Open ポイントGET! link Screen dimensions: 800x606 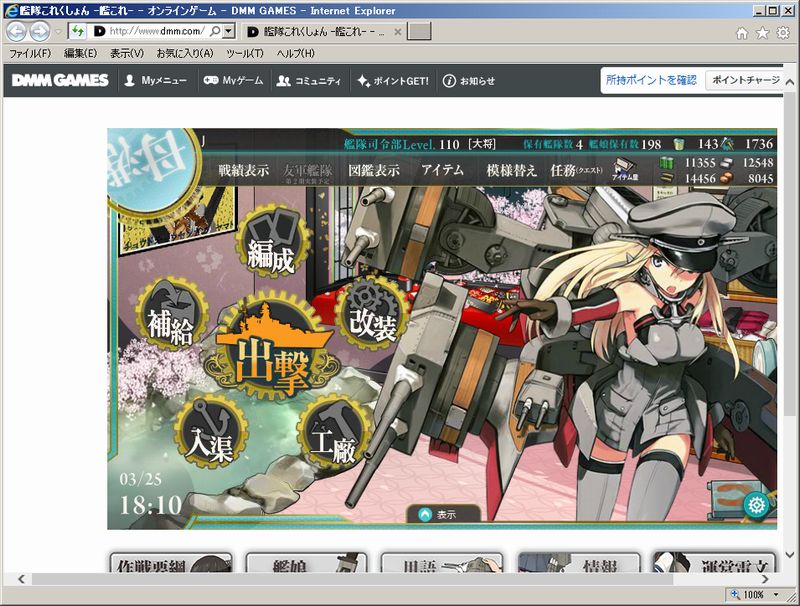[x=393, y=81]
